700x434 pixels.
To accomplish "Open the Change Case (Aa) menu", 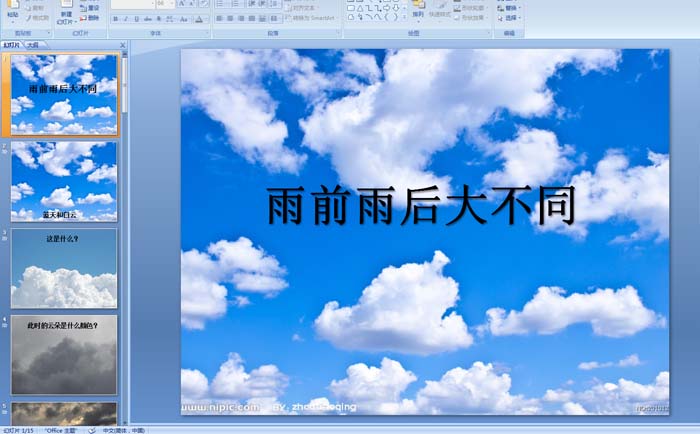I will point(183,19).
